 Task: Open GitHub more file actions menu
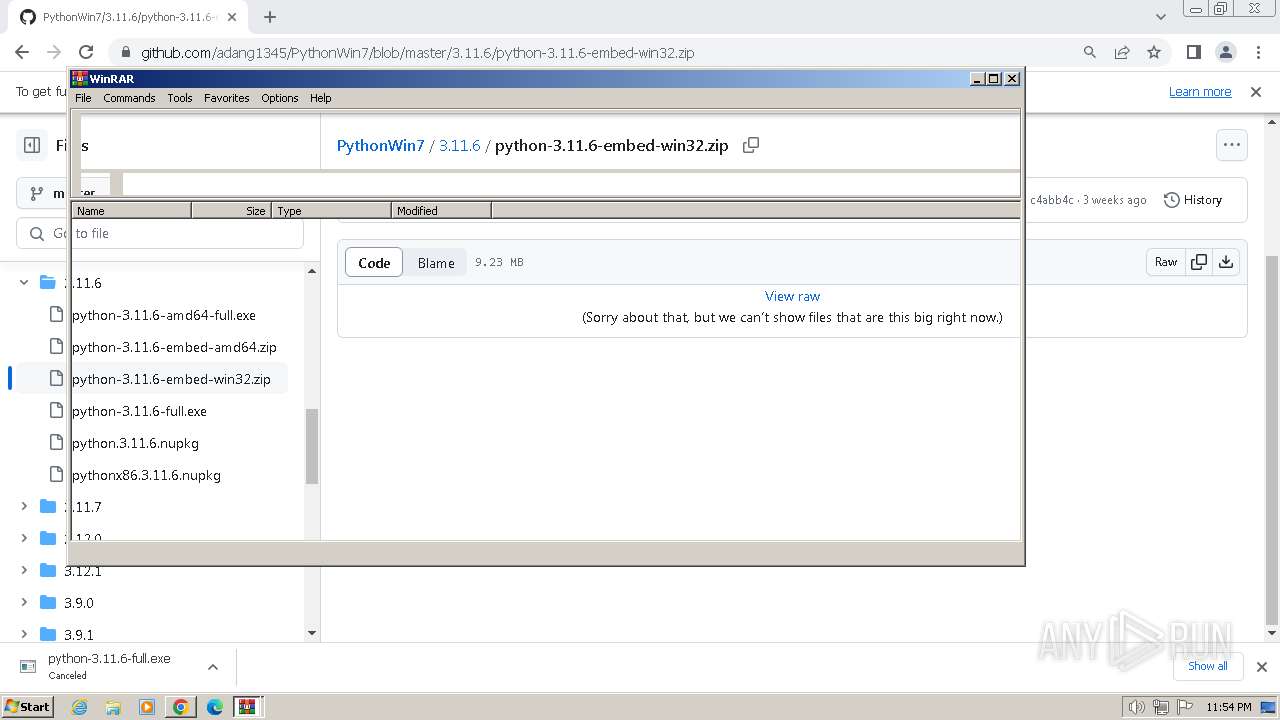coord(1232,145)
